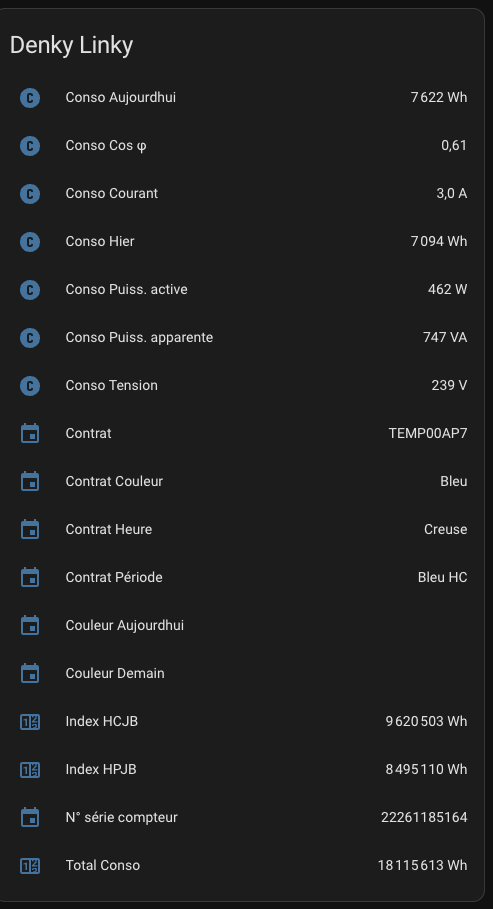Click the Conso Puiss. active label
Image resolution: width=493 pixels, height=909 pixels.
(x=126, y=289)
